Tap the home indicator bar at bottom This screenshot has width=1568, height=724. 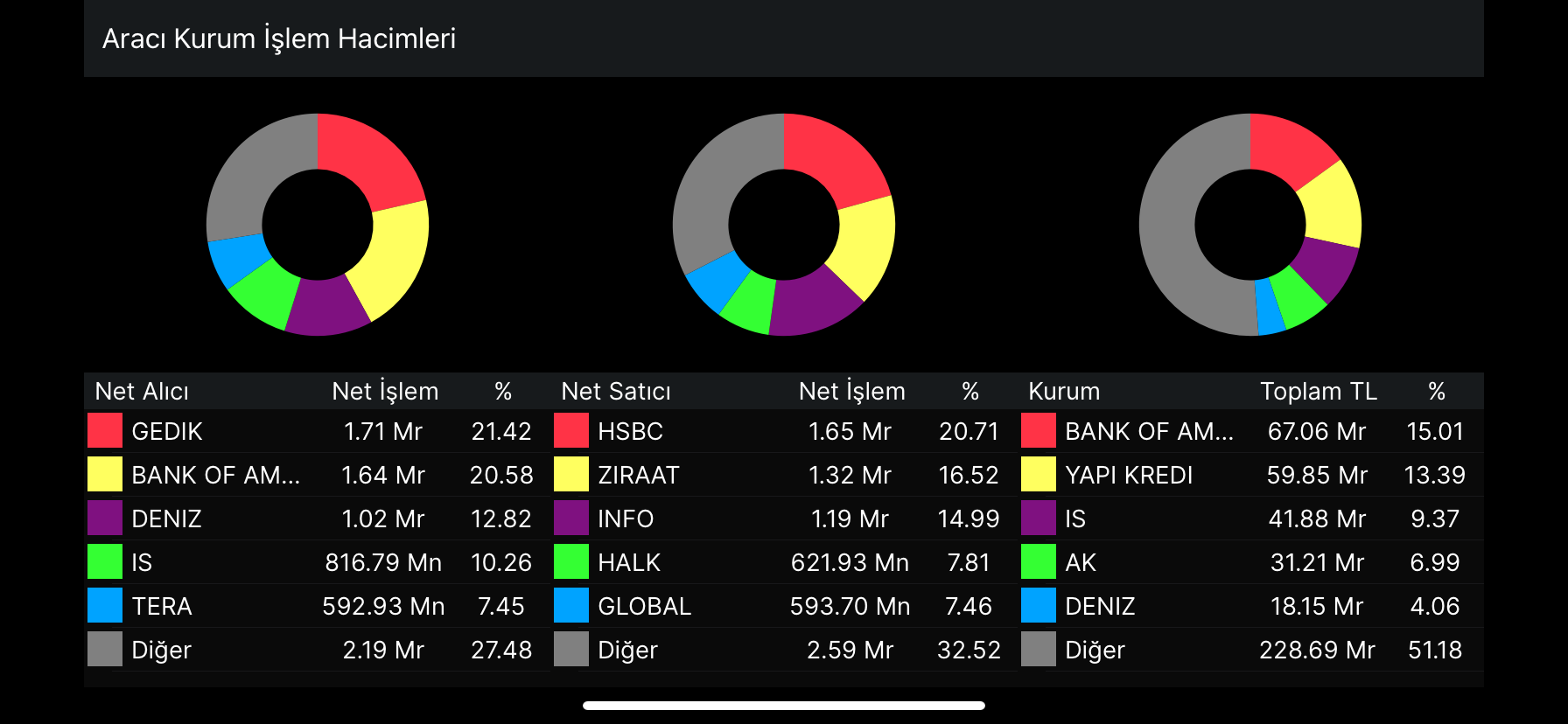(784, 706)
